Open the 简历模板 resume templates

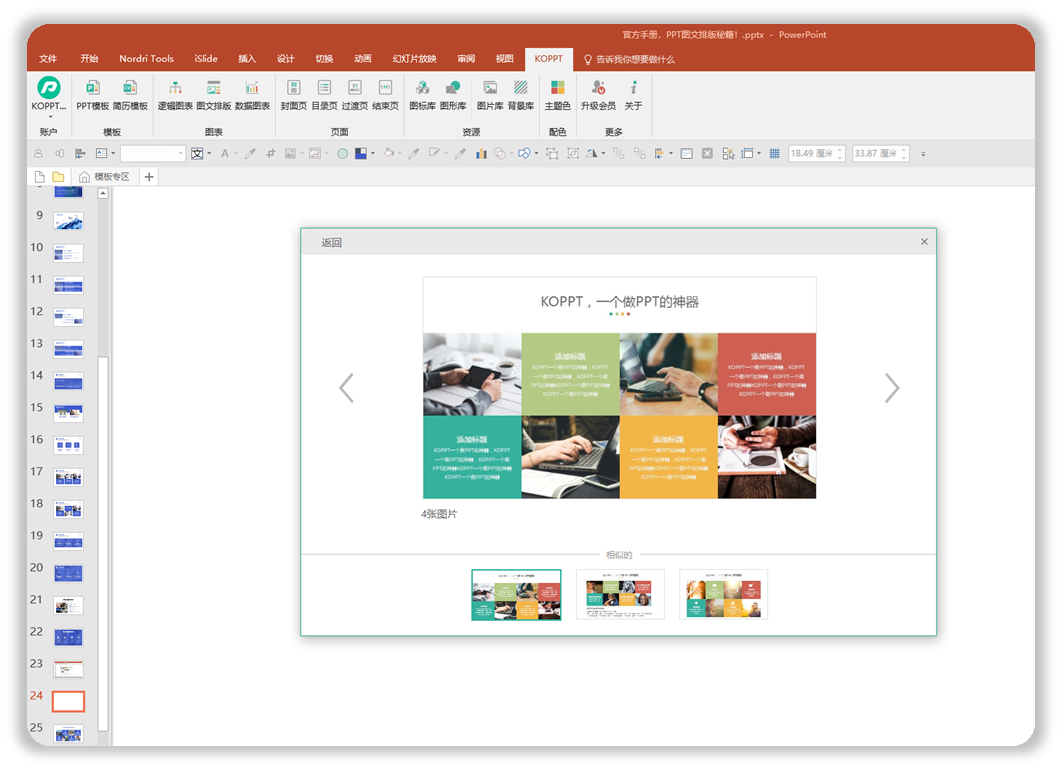tap(130, 95)
